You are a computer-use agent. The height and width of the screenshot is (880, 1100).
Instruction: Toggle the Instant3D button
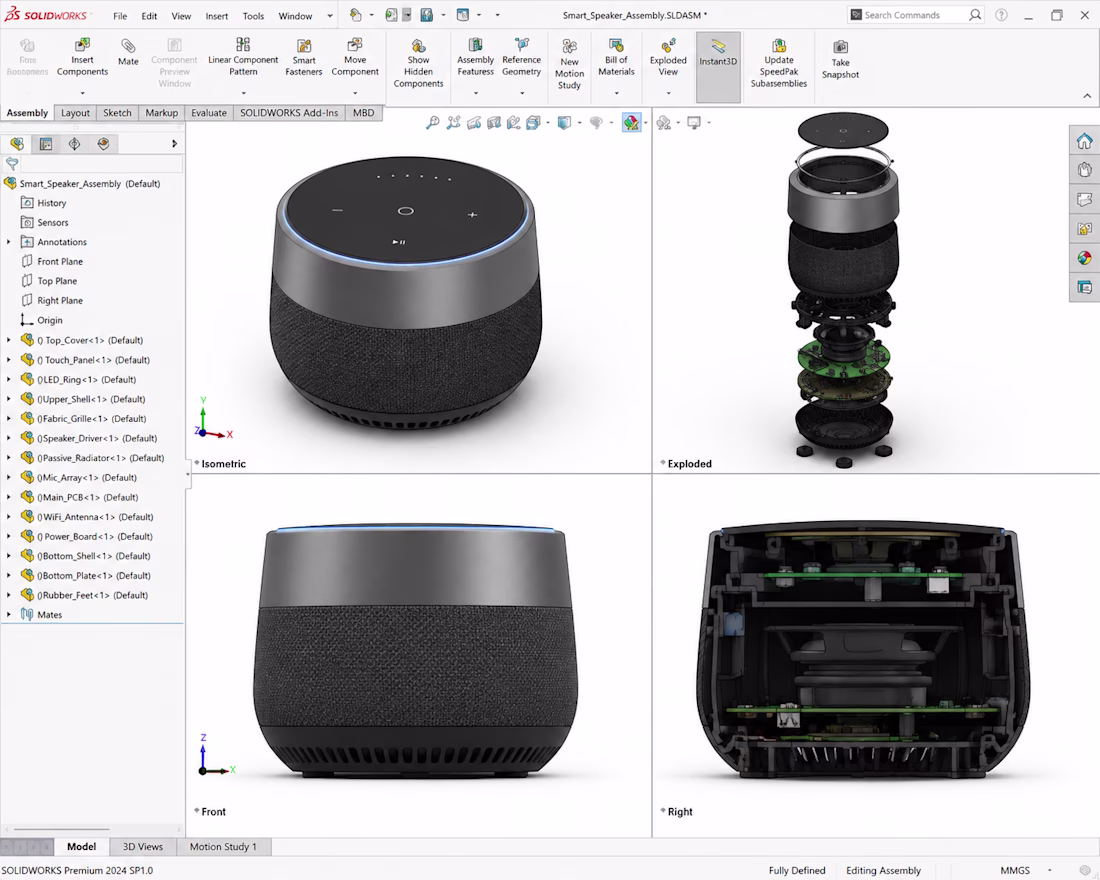click(x=718, y=67)
